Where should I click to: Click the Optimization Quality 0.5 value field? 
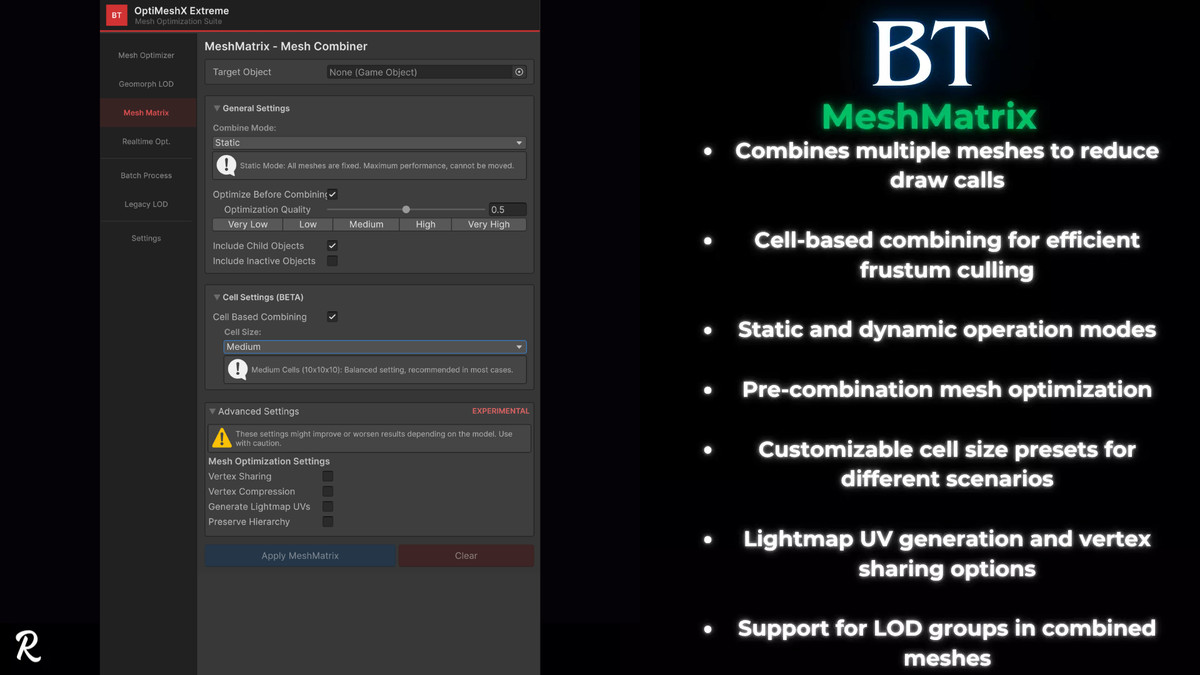point(507,210)
